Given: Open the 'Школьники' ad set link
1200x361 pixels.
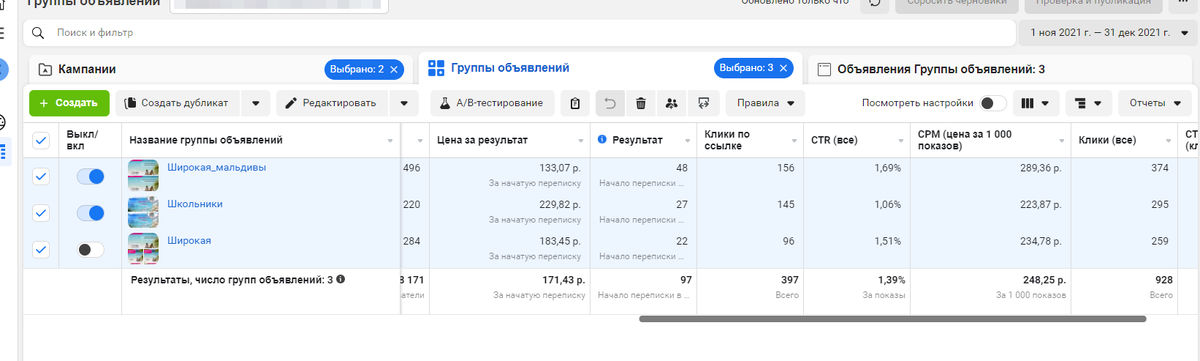Looking at the screenshot, I should tap(195, 204).
